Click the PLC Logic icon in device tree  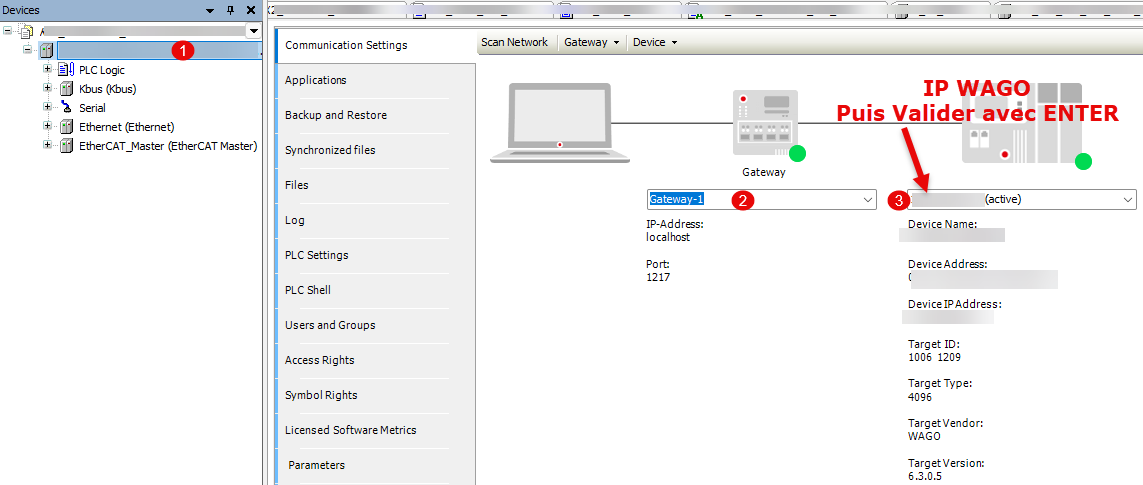[x=66, y=70]
